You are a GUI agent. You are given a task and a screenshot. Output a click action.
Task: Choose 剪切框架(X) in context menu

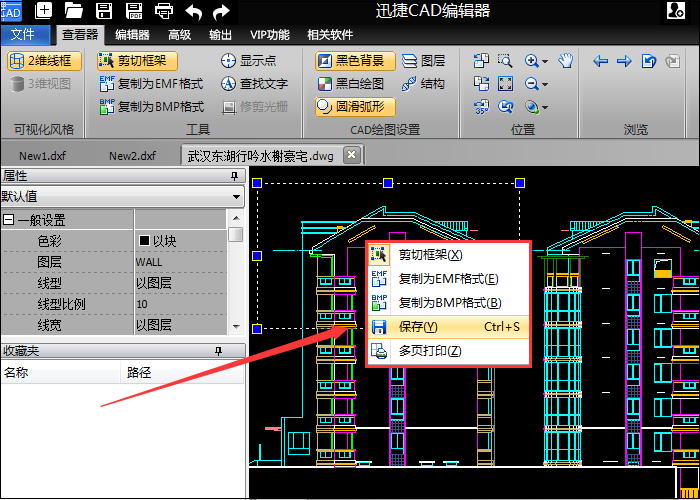coord(447,255)
